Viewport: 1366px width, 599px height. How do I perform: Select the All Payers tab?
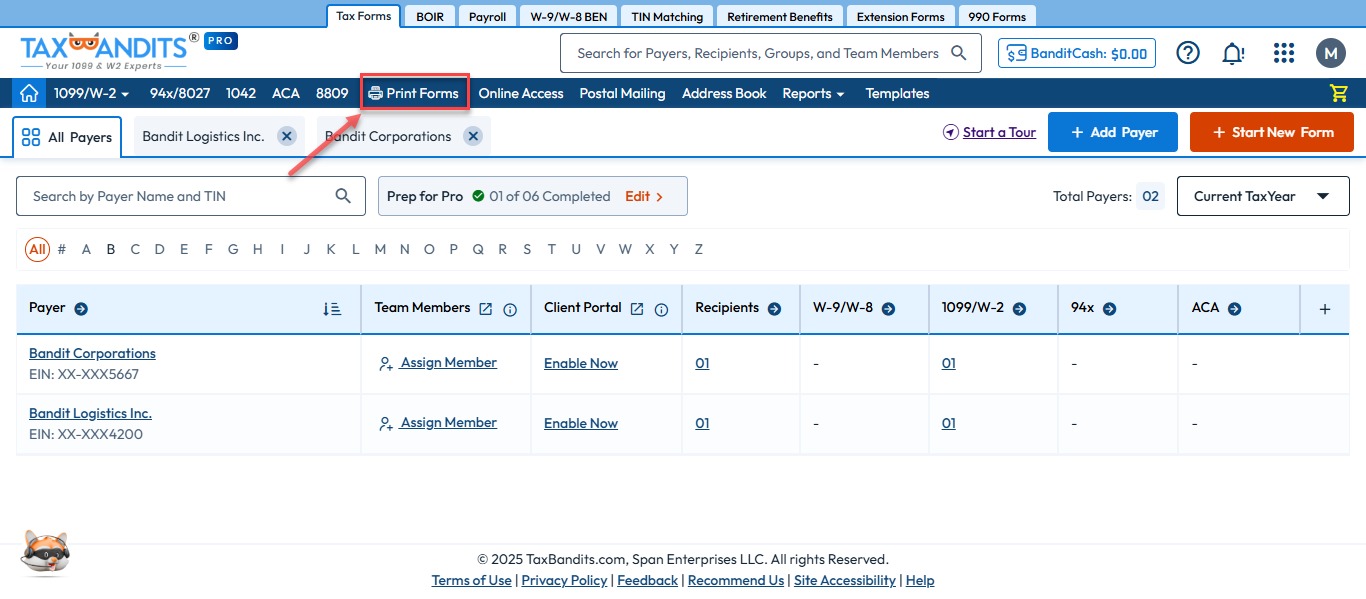click(x=67, y=137)
